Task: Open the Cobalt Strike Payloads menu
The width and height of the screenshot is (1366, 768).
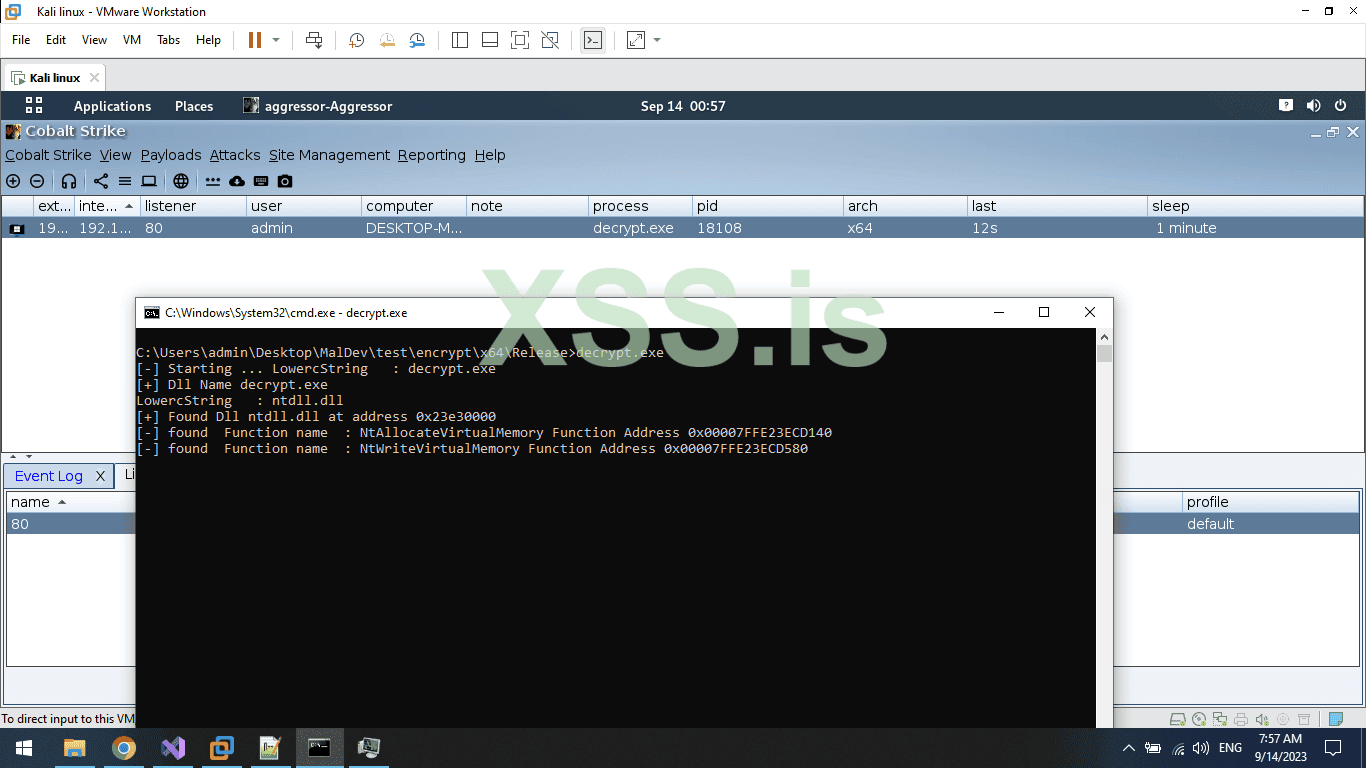Action: click(171, 155)
